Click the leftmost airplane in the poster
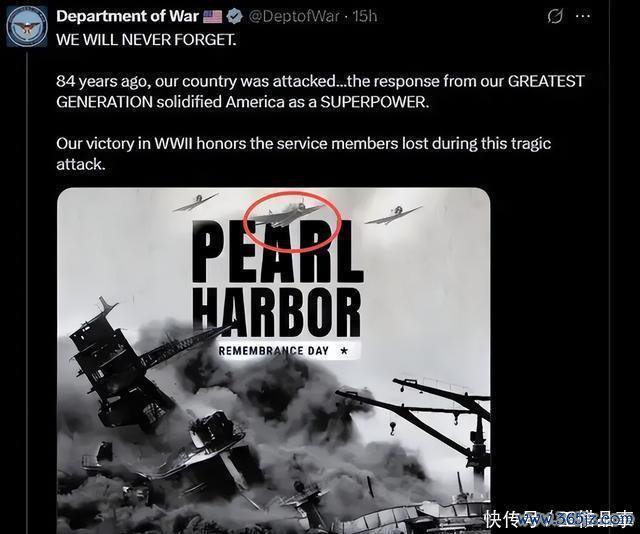 196,202
